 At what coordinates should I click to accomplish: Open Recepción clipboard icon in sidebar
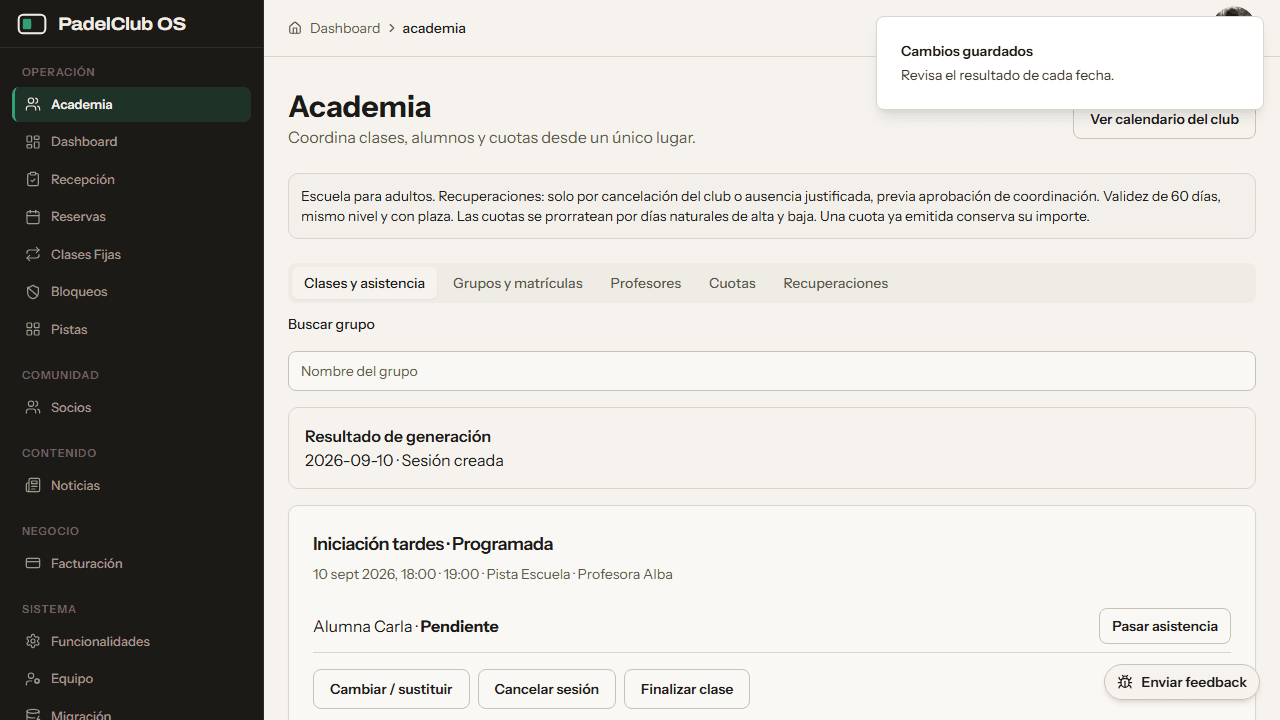pyautogui.click(x=33, y=179)
